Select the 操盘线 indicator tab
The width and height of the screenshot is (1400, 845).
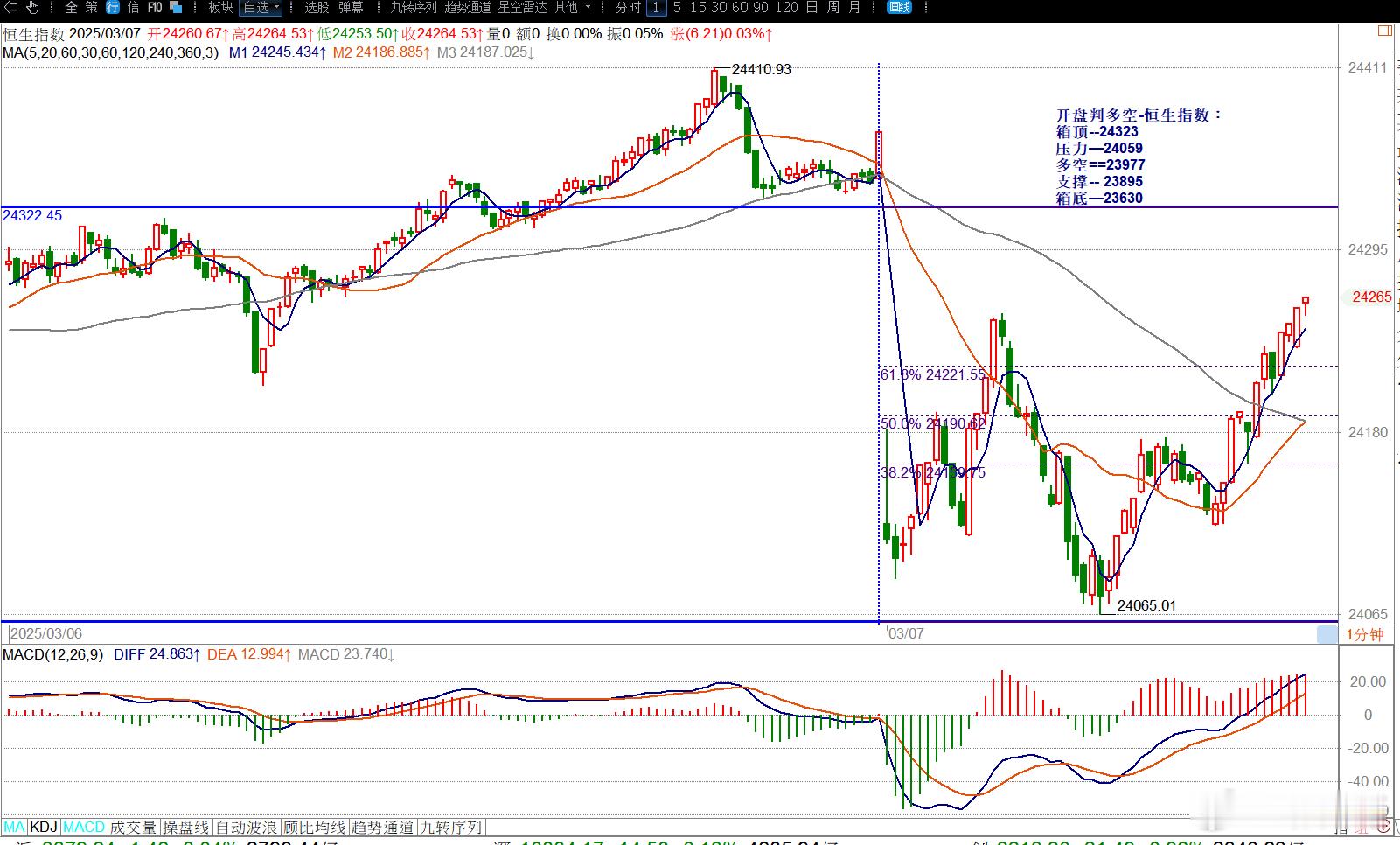(186, 827)
